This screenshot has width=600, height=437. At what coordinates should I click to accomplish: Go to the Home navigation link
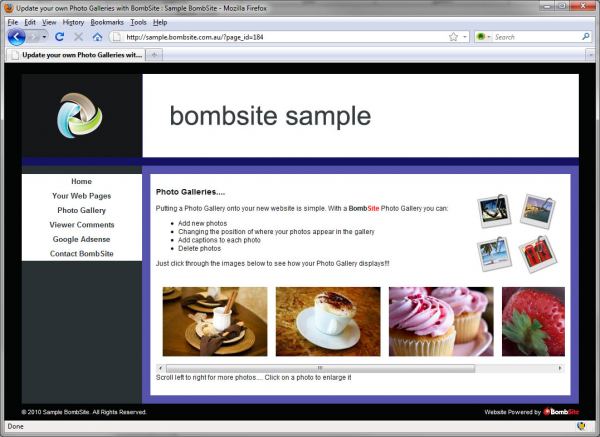82,181
